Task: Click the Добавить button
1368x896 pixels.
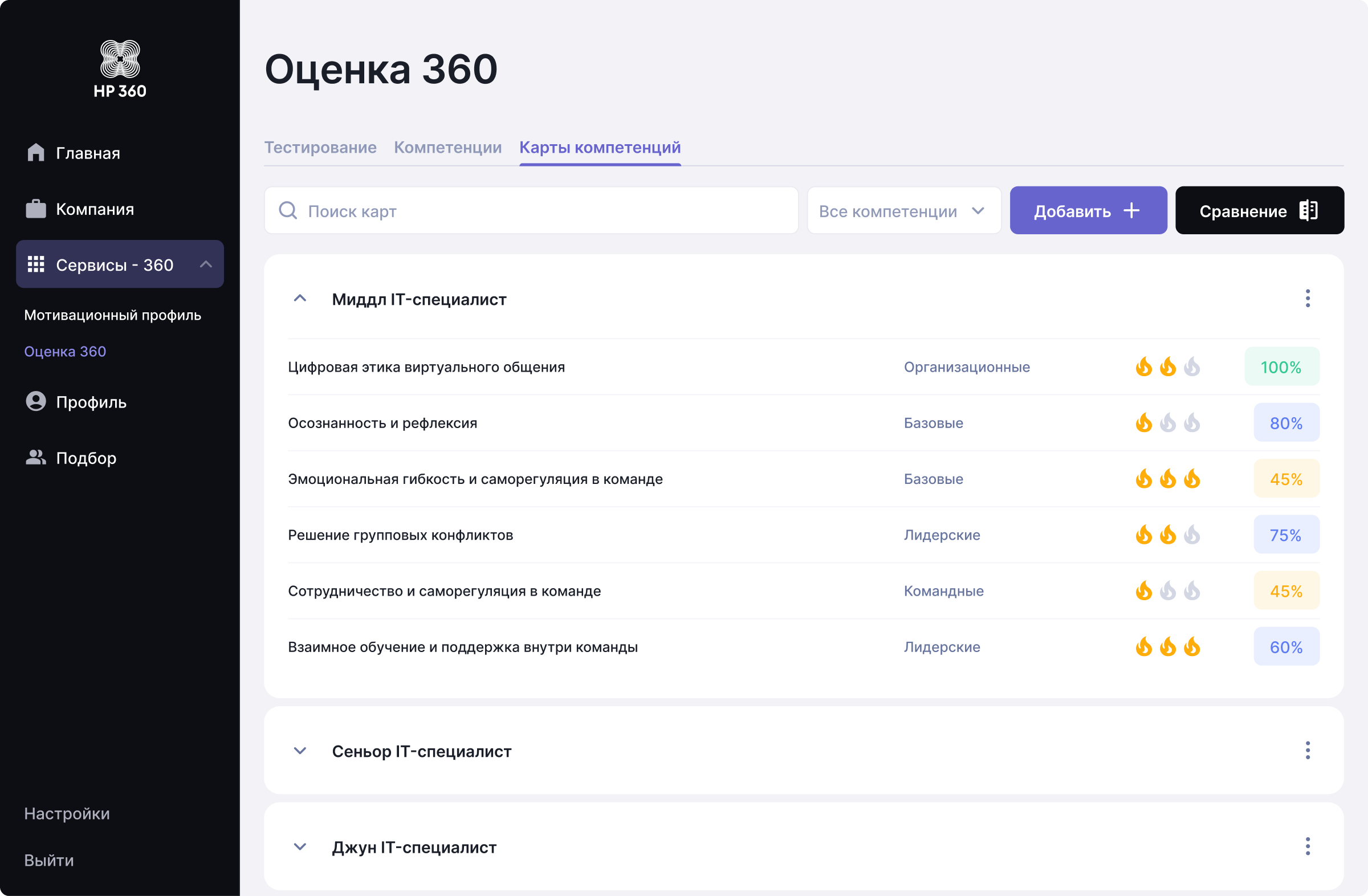Action: (1088, 210)
